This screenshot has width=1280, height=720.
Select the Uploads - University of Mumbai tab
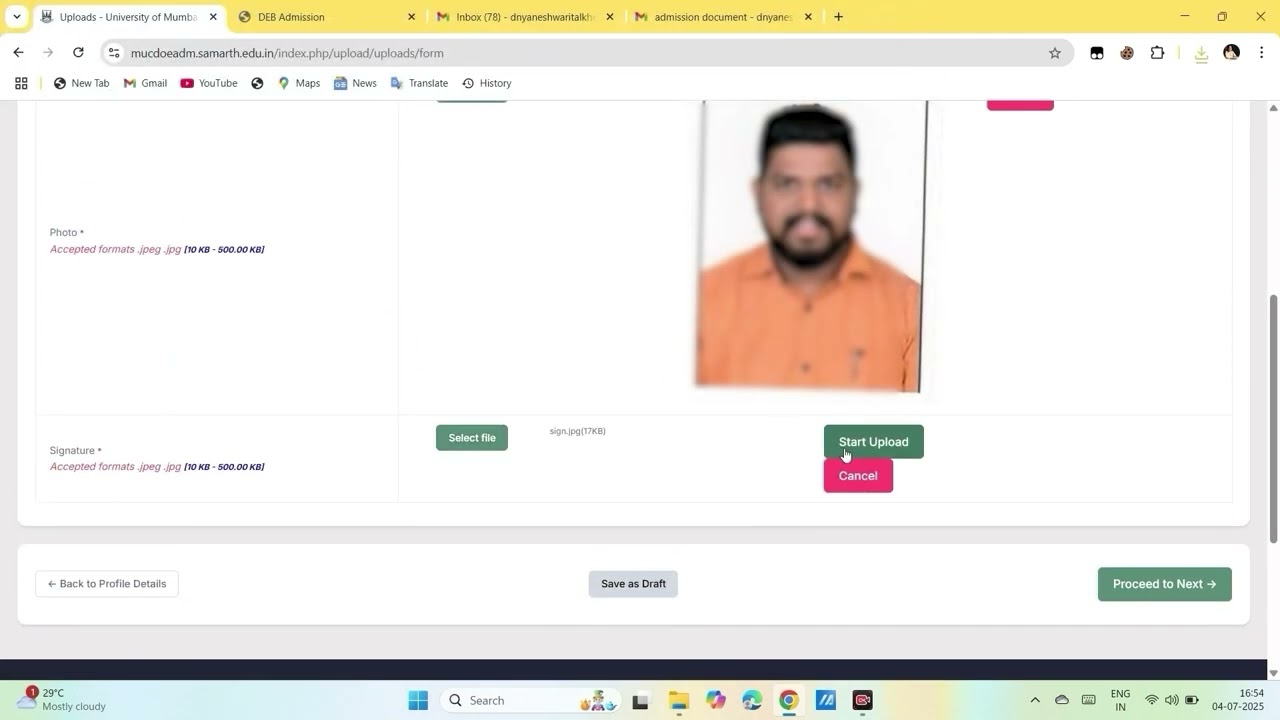point(127,17)
